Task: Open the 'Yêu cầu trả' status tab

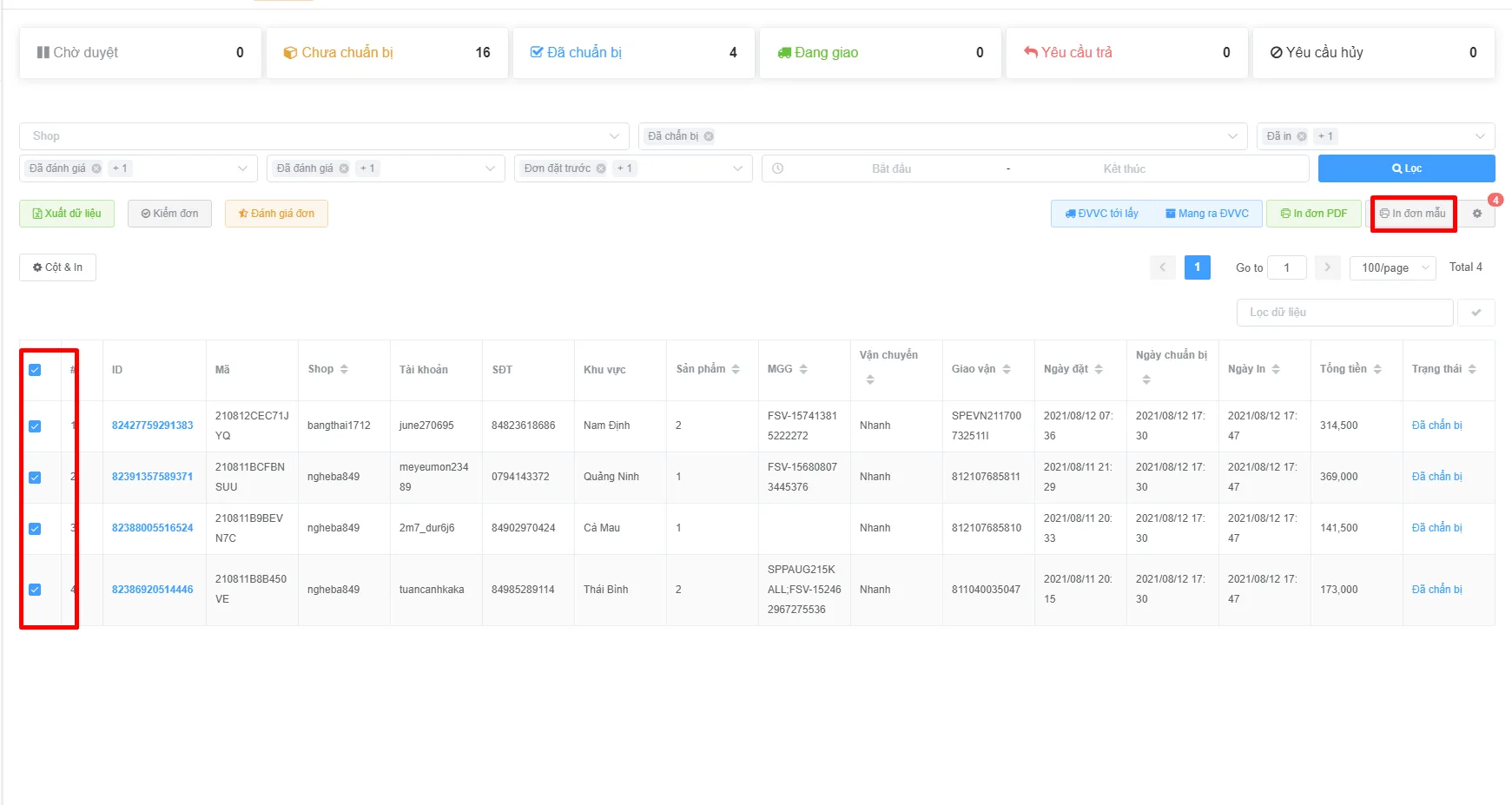Action: pos(1126,53)
